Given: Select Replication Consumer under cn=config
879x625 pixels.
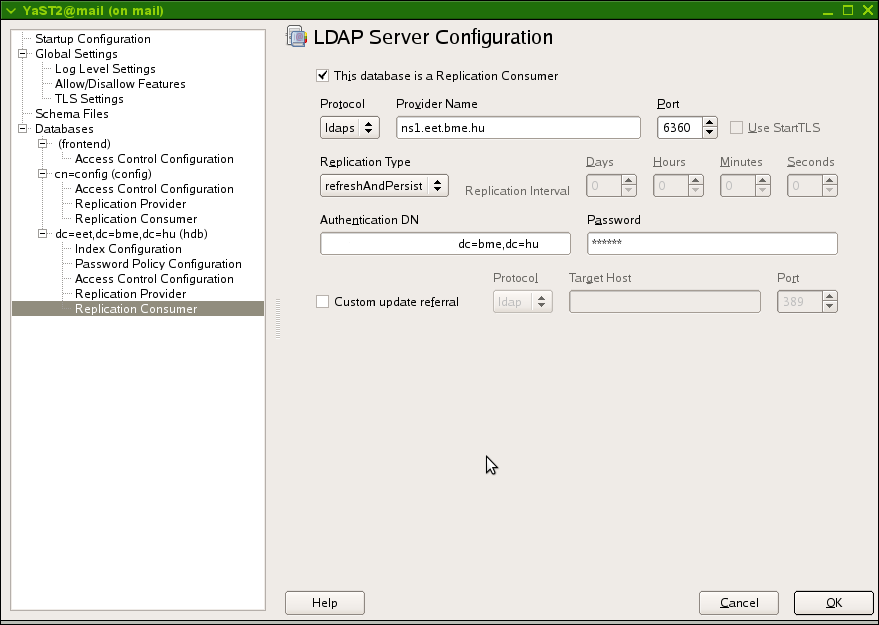Looking at the screenshot, I should point(136,219).
